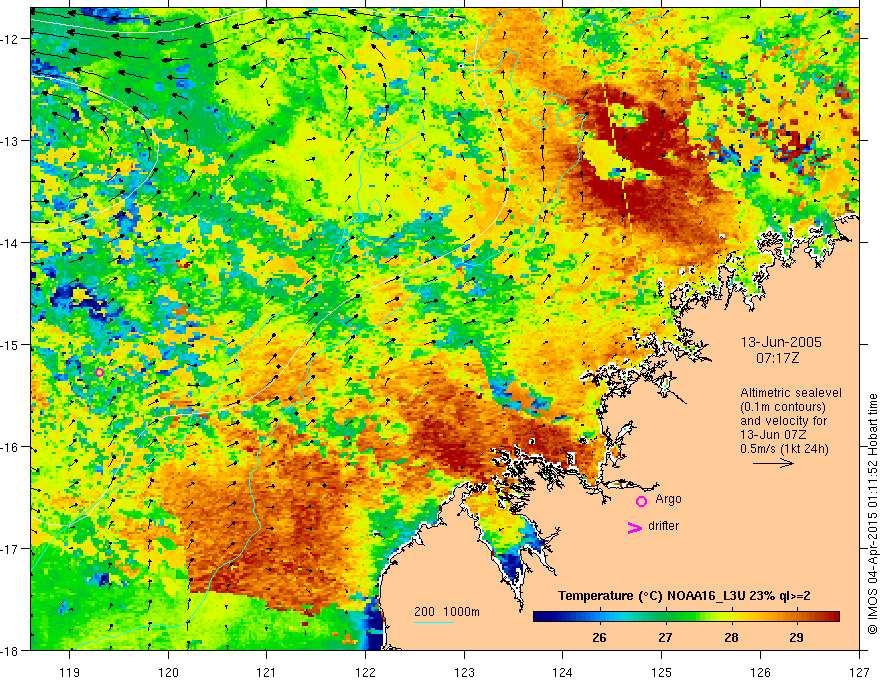This screenshot has height=680, width=880.
Task: Click the '200 1000m' isobath label
Action: pyautogui.click(x=447, y=612)
